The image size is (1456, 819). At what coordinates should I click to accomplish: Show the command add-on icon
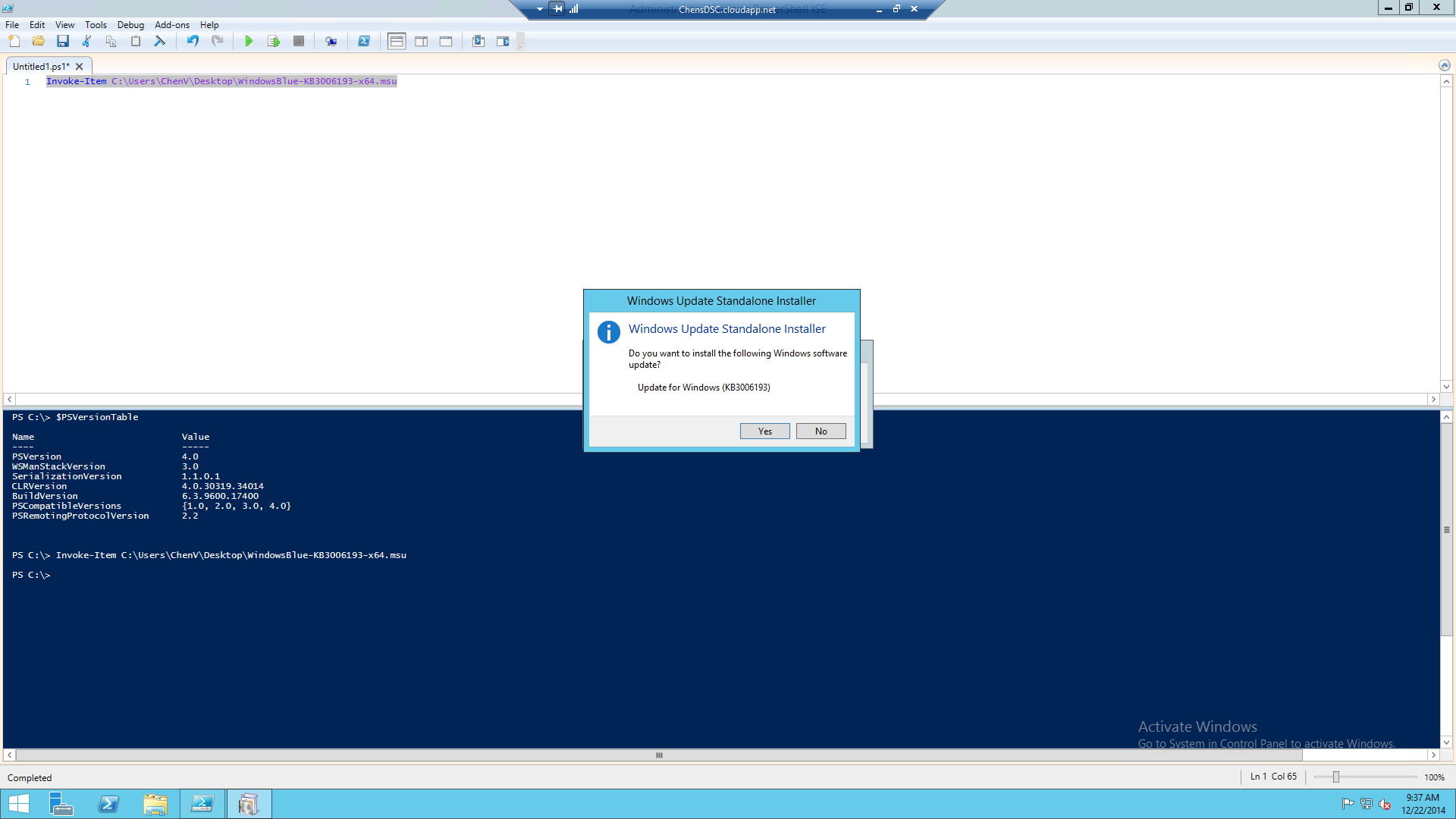pyautogui.click(x=503, y=41)
